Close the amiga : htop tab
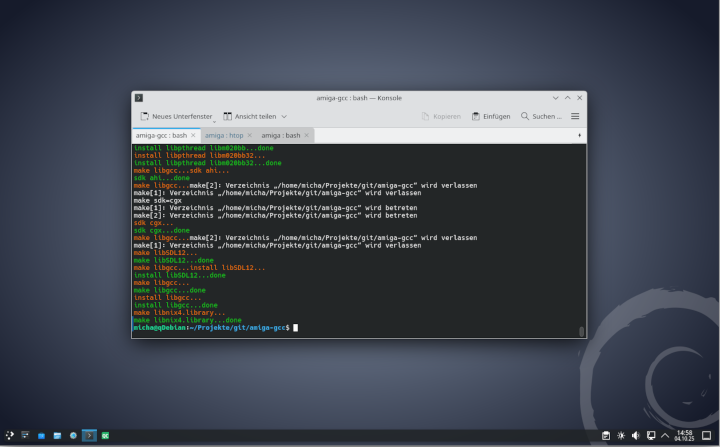This screenshot has width=720, height=447. click(x=250, y=134)
